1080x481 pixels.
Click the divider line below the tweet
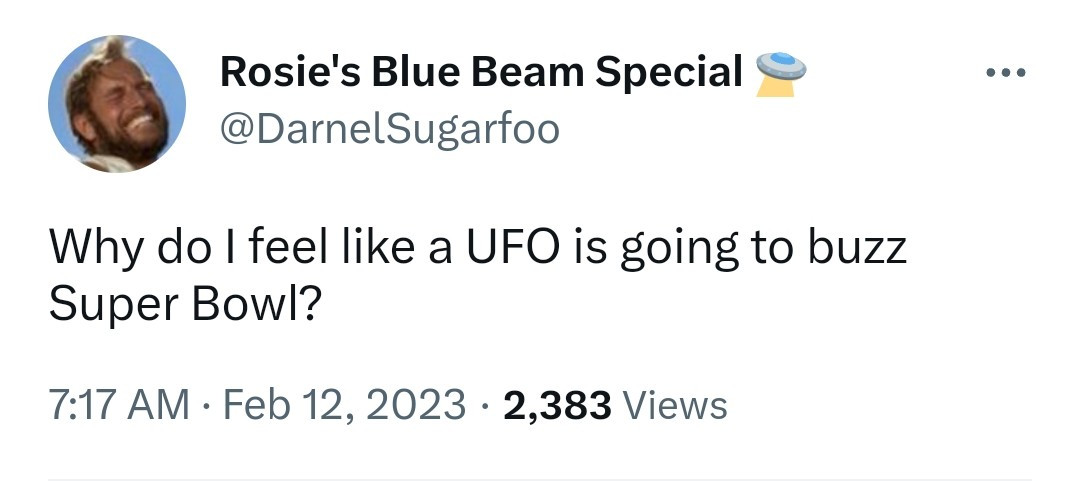click(x=540, y=478)
